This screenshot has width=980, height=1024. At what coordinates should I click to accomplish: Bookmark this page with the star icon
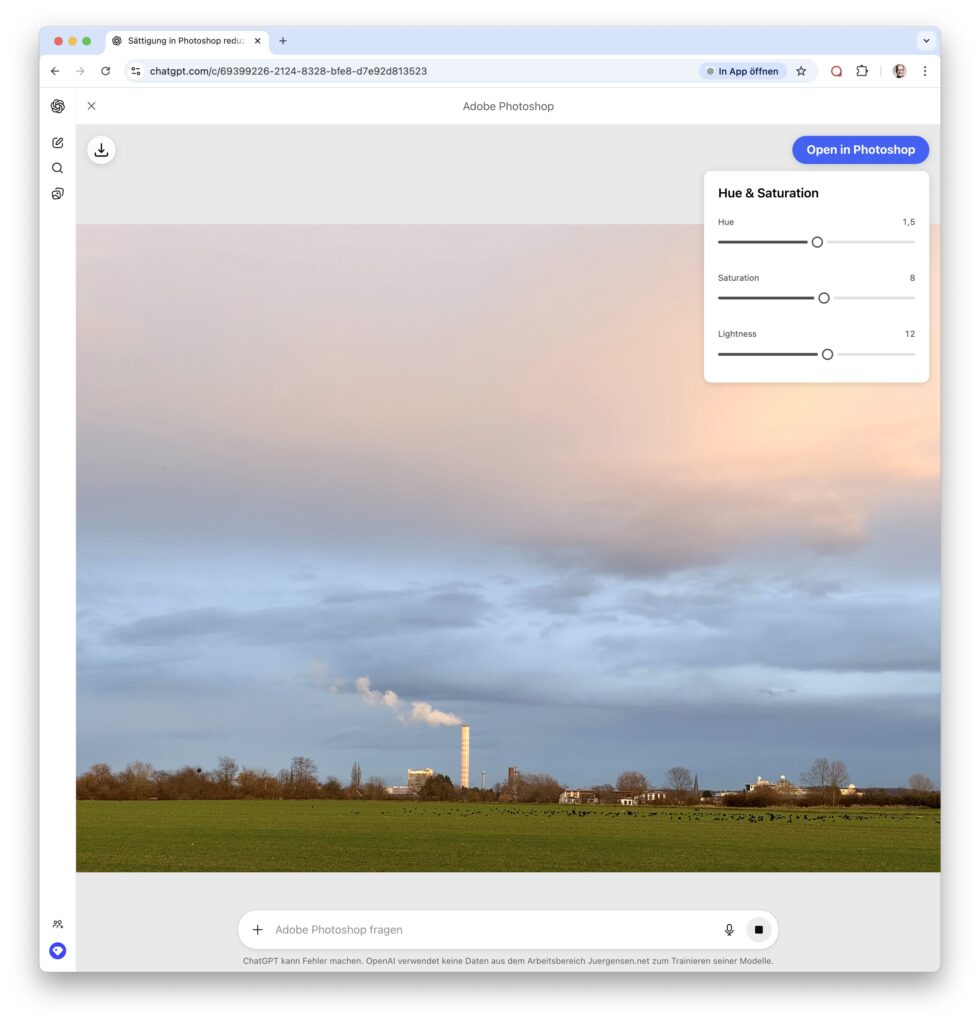[x=801, y=71]
